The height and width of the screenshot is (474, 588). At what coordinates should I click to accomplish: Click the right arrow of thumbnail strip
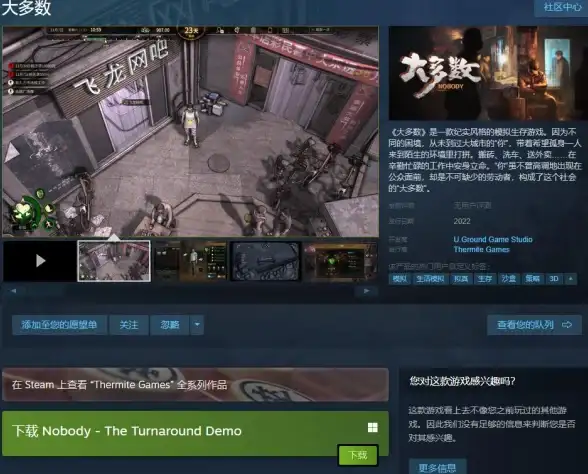(367, 291)
